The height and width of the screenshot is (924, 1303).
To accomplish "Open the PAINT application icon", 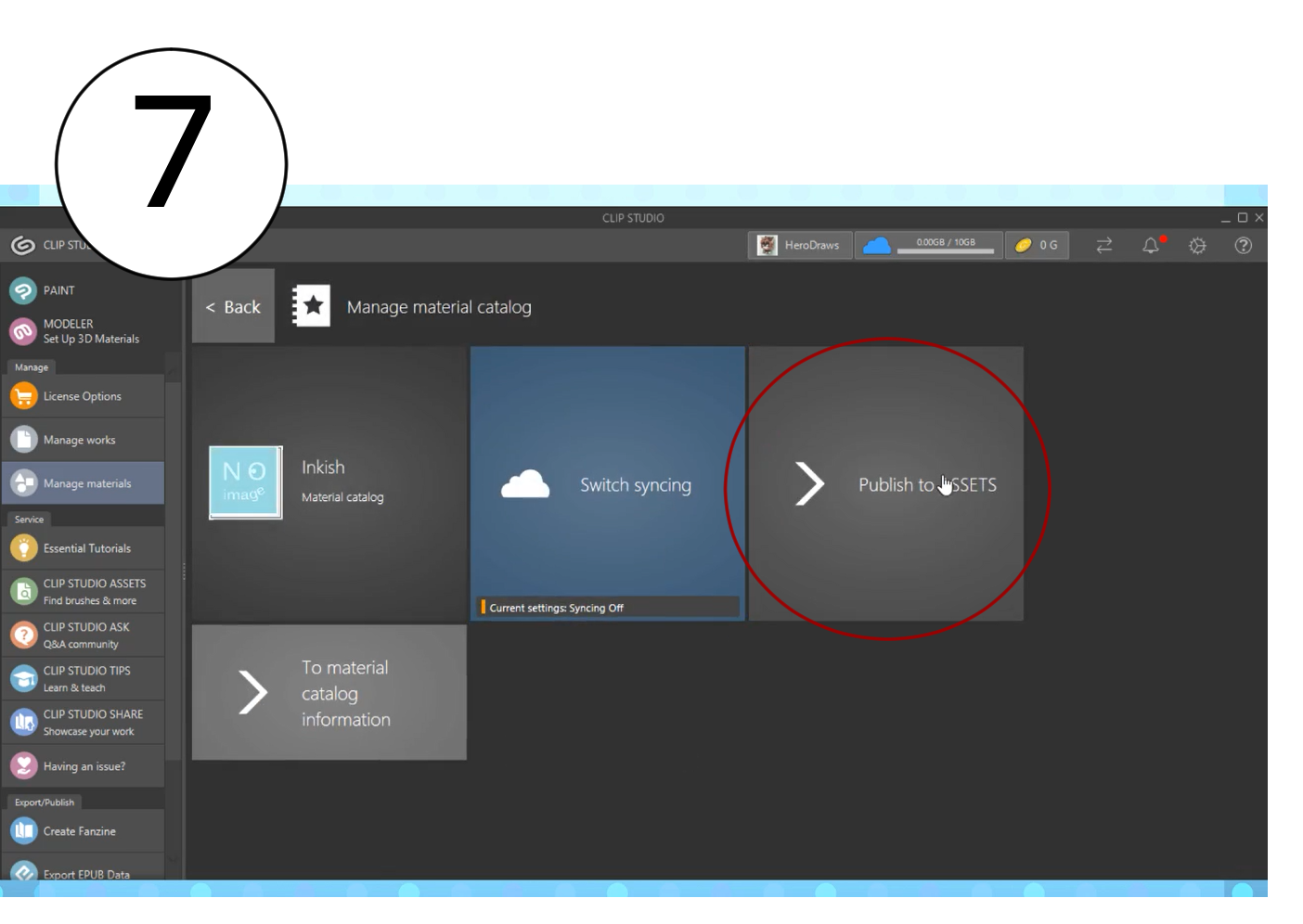I will pyautogui.click(x=23, y=290).
